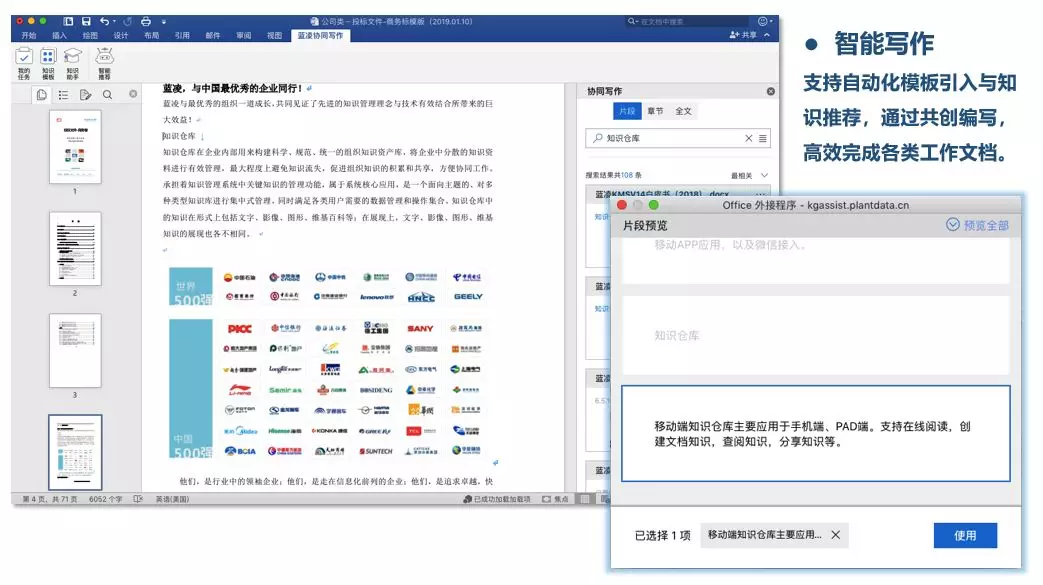Show thumbnails pane tab icon
This screenshot has height=585, width=1043.
coord(41,95)
